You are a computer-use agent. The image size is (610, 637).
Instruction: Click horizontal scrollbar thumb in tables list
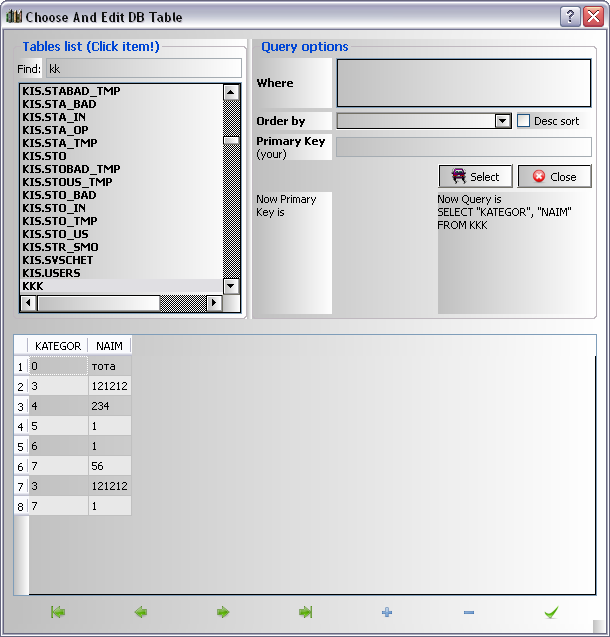click(x=99, y=303)
